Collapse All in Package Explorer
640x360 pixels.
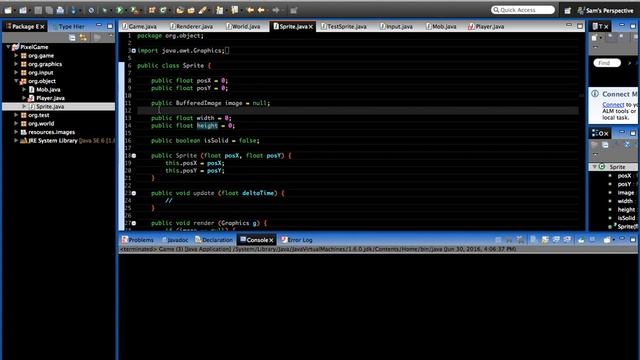(x=72, y=38)
